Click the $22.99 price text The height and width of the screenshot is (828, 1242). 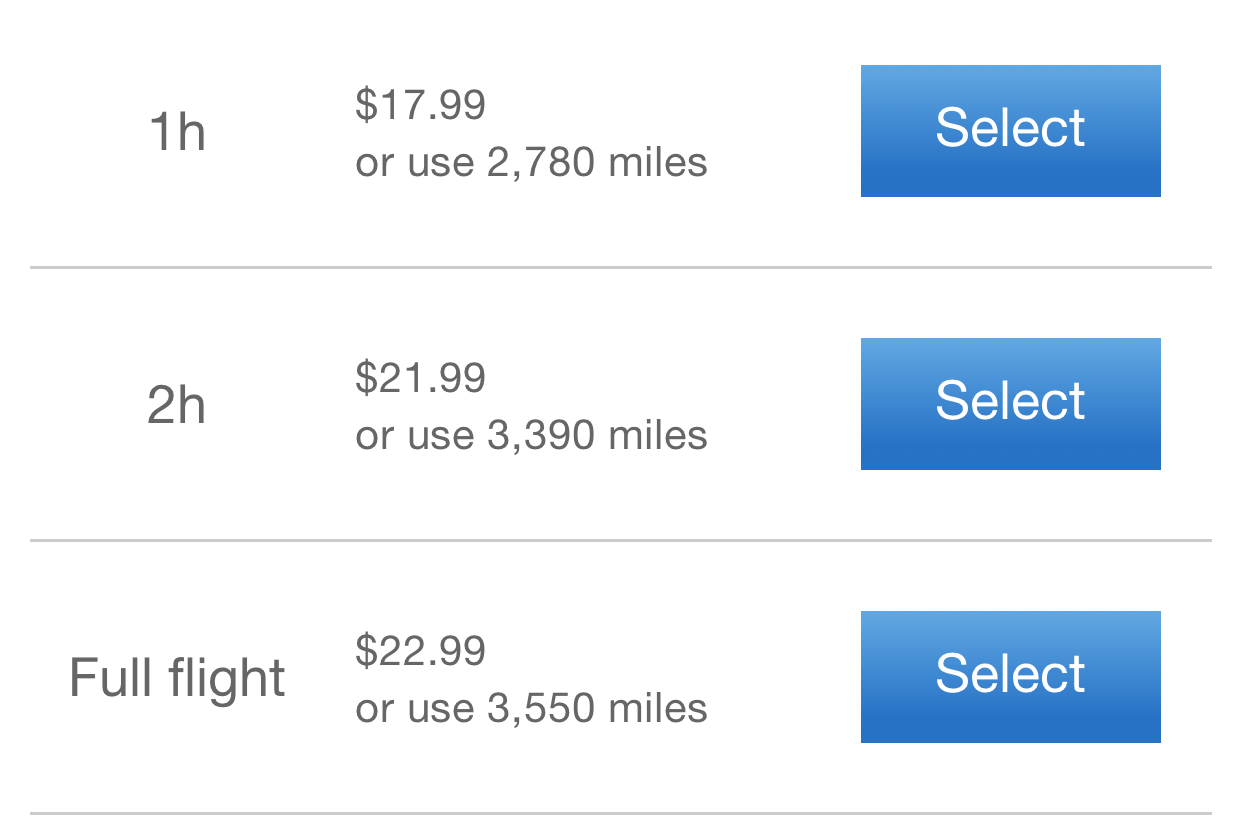click(420, 650)
